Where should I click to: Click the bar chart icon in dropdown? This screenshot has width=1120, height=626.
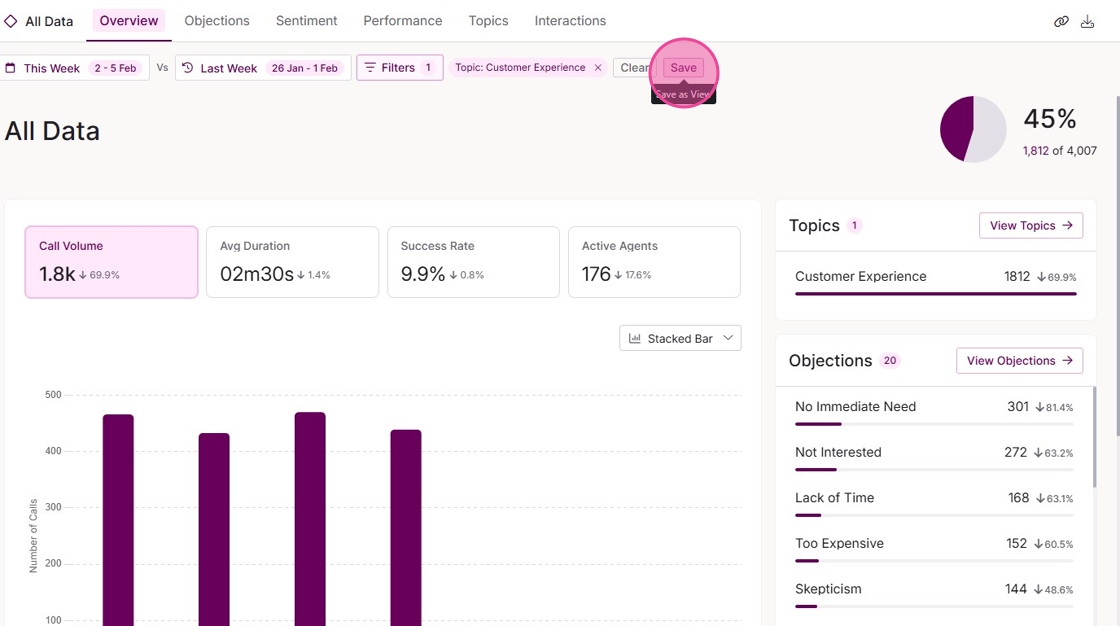point(634,338)
